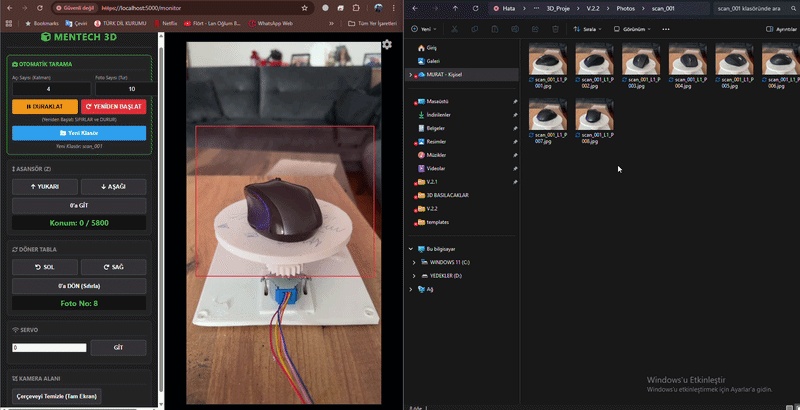Click the 'Açı Sayısı' input showing 4
Screen dimensions: 800x410
tap(52, 89)
